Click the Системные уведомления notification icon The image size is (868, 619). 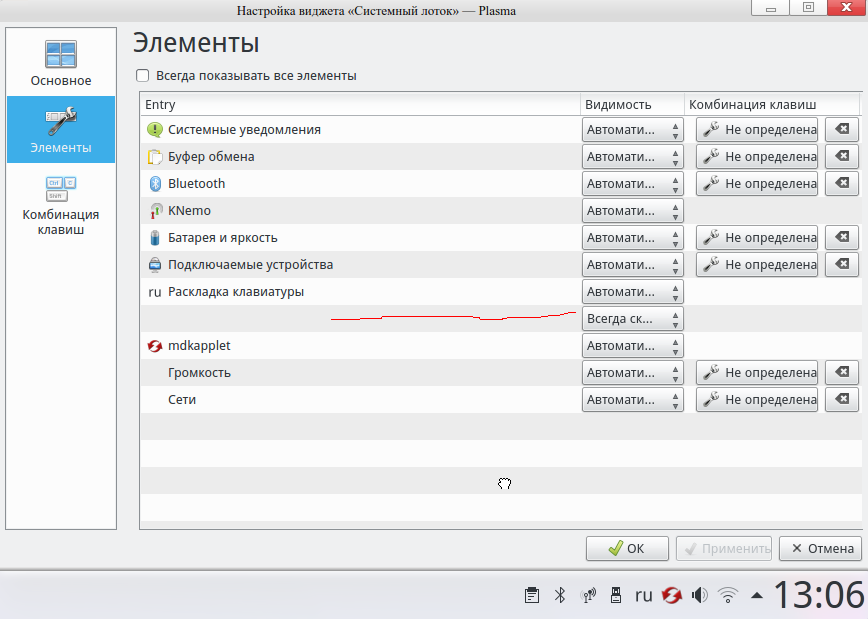(x=154, y=130)
